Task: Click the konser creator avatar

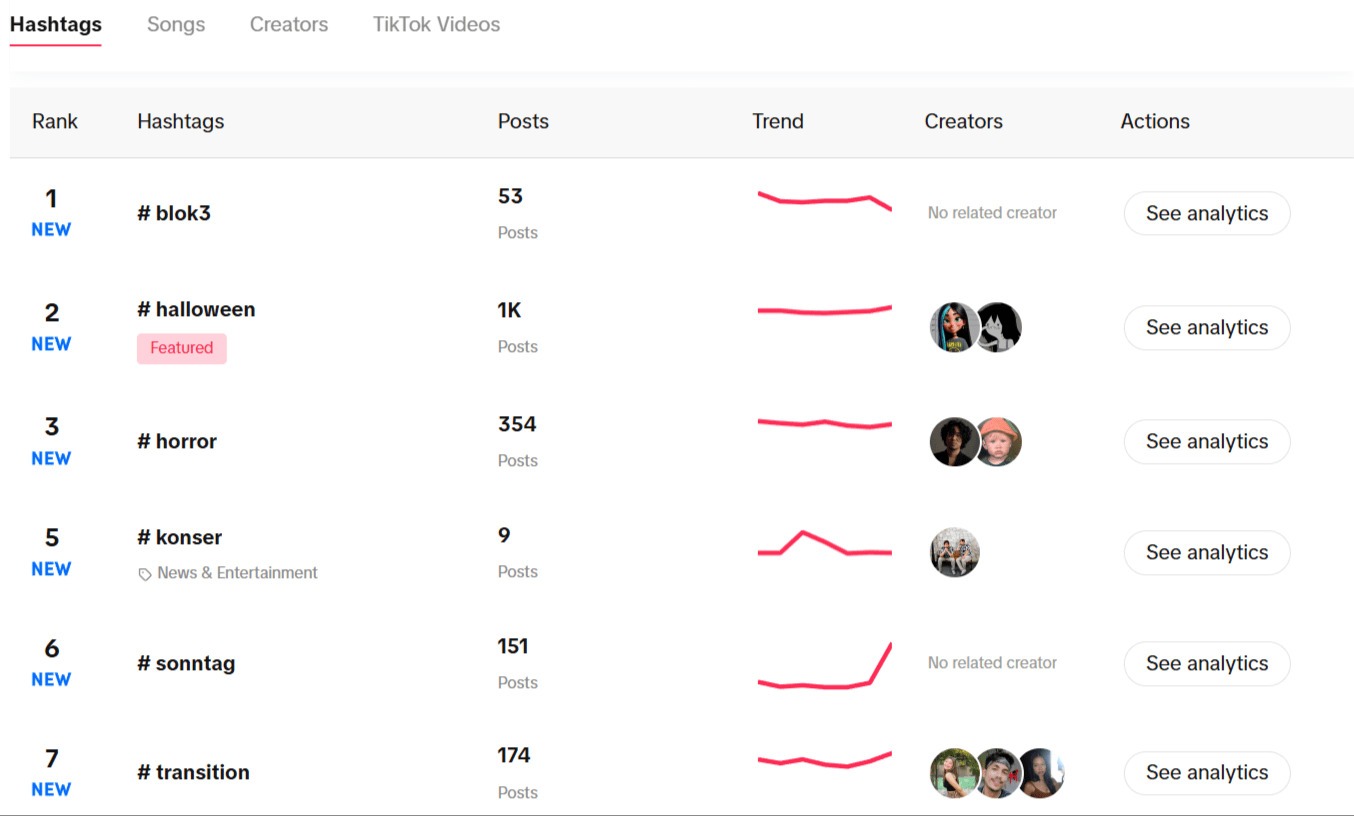Action: [x=954, y=552]
